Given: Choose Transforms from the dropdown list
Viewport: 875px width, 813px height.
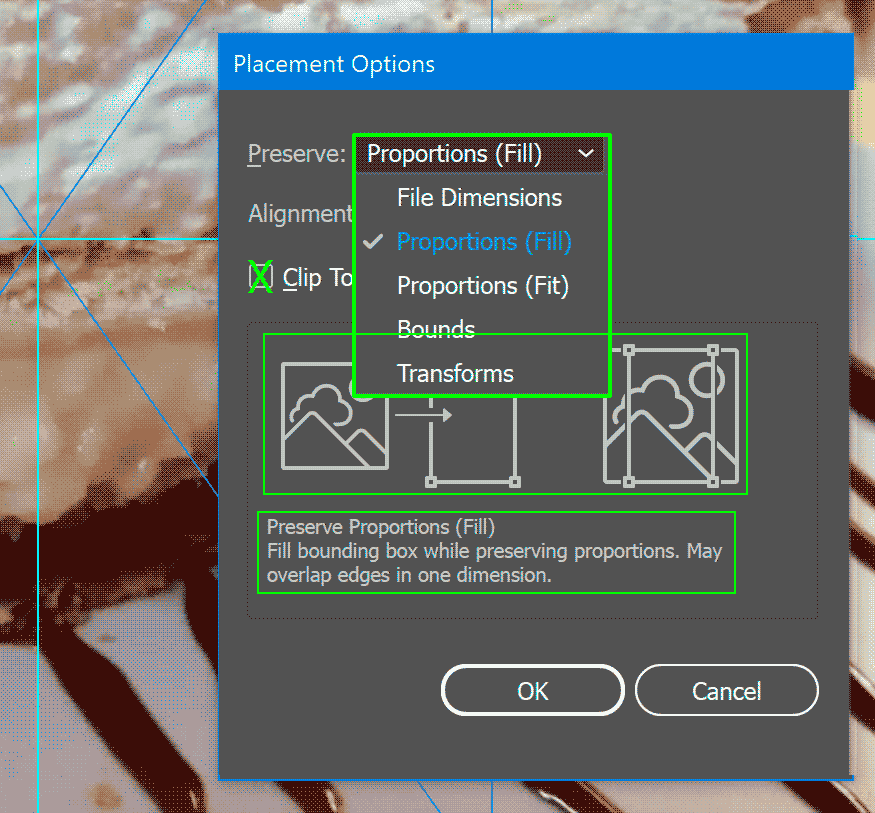Looking at the screenshot, I should pyautogui.click(x=455, y=373).
